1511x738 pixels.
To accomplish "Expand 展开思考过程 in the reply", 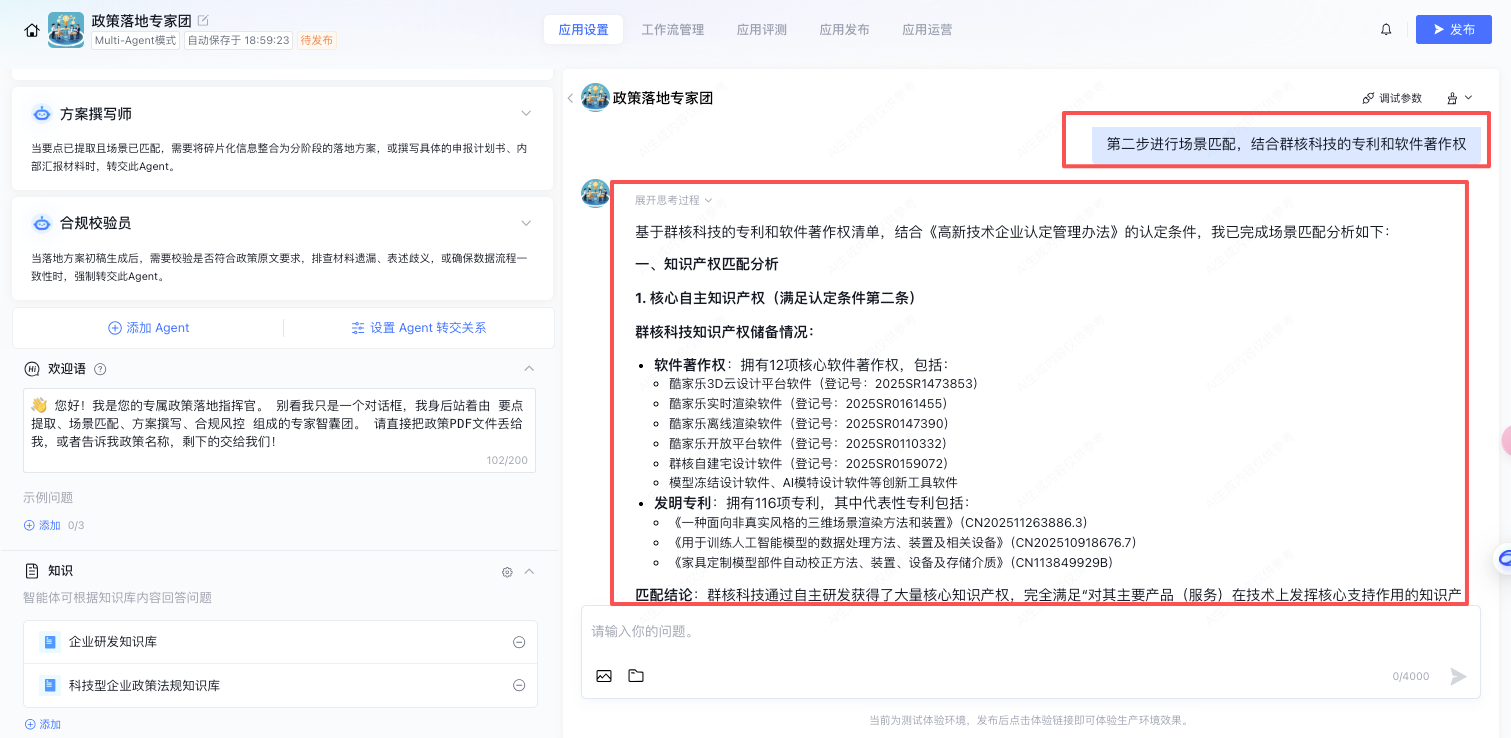I will point(673,200).
